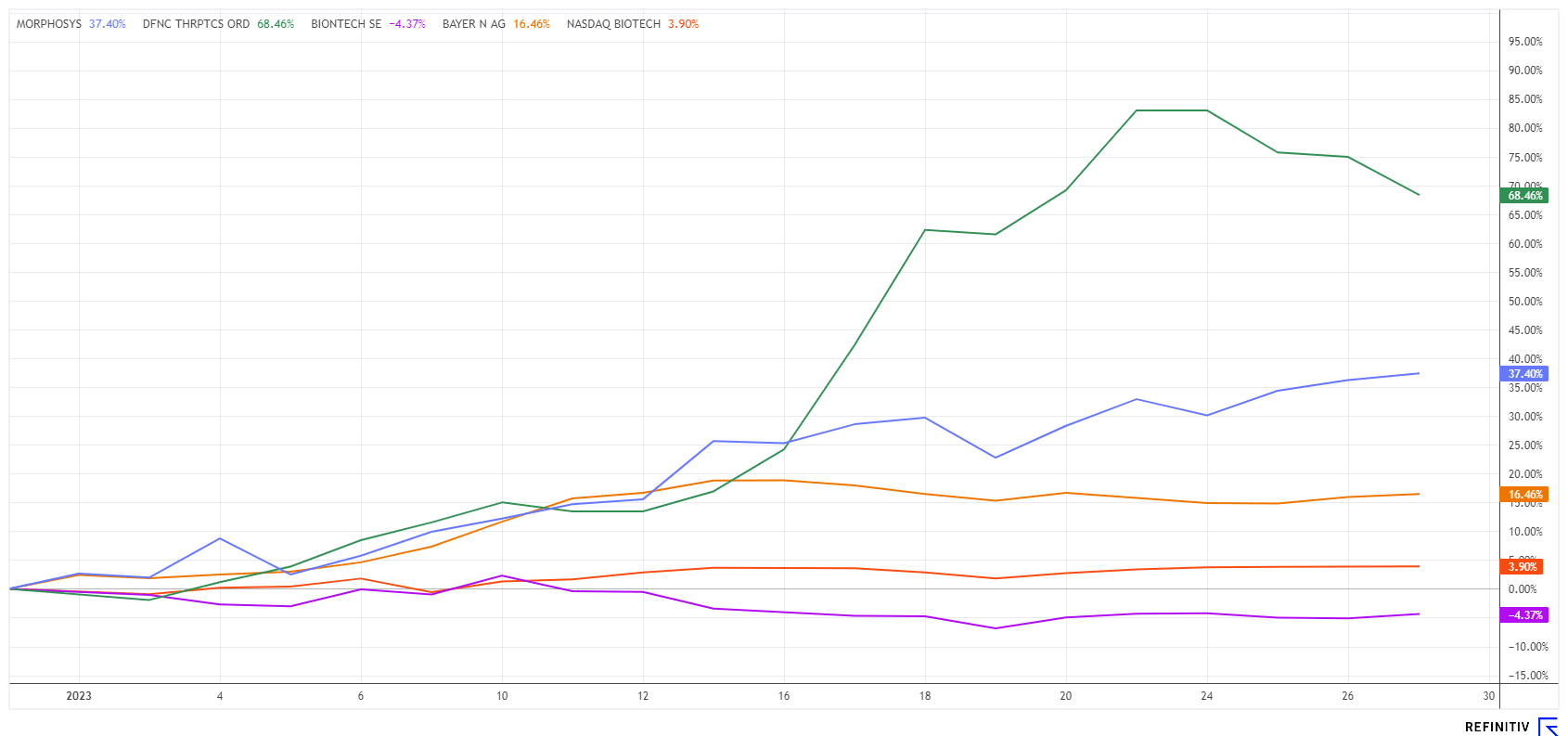Select the BIONTECH SE legend label

[346, 24]
